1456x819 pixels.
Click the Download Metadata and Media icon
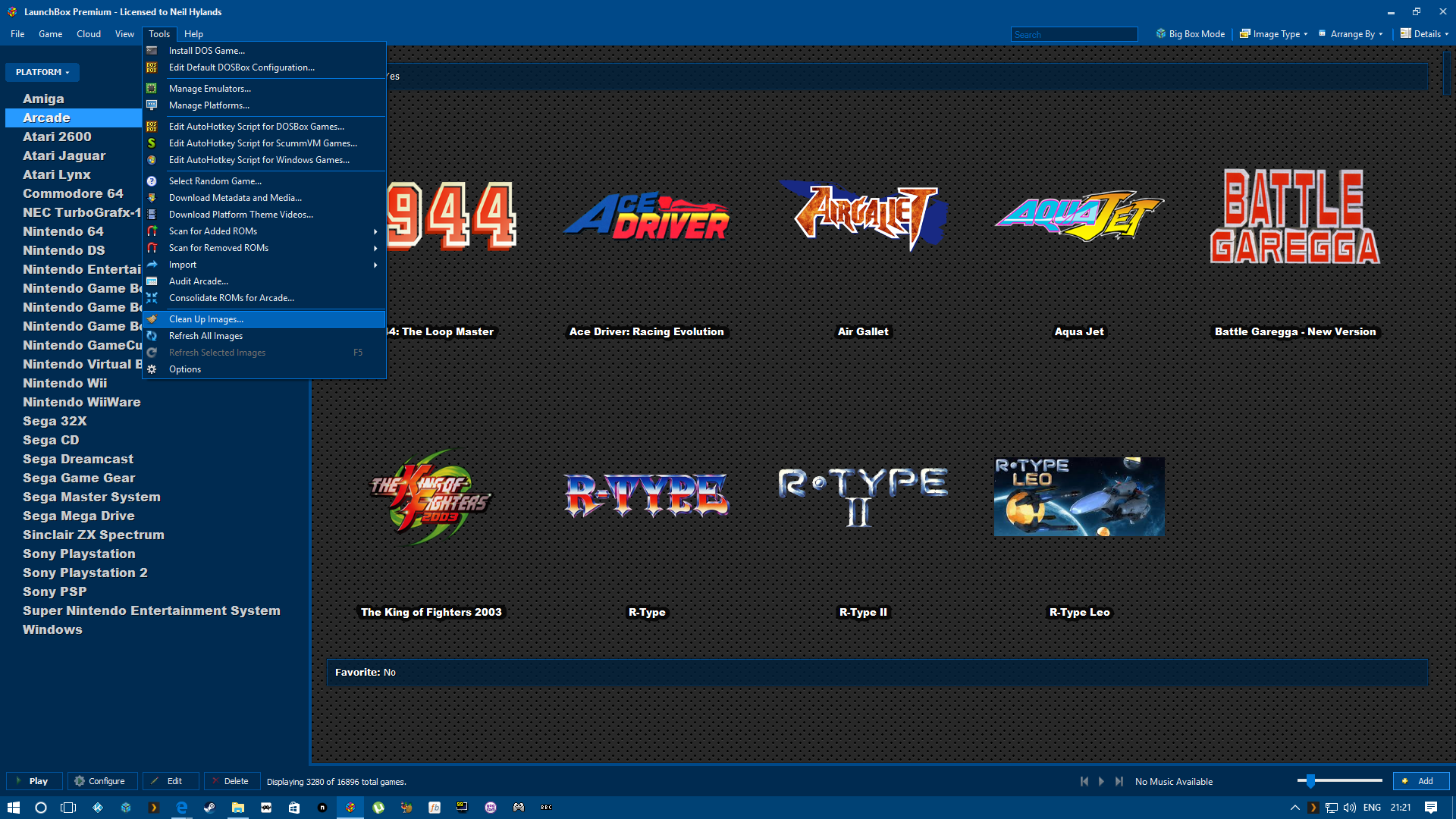(x=152, y=198)
